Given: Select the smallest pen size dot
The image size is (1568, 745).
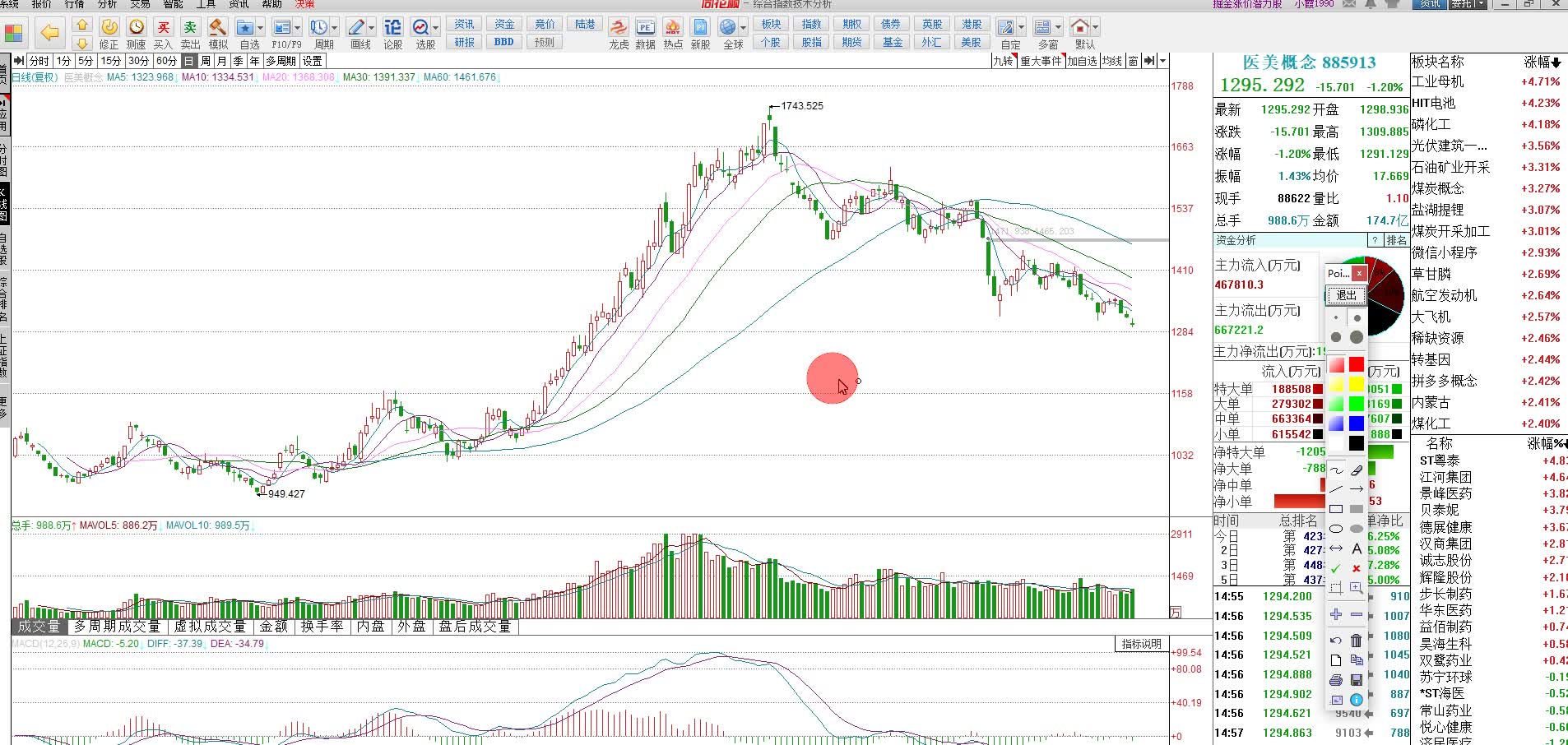Looking at the screenshot, I should coord(1336,317).
